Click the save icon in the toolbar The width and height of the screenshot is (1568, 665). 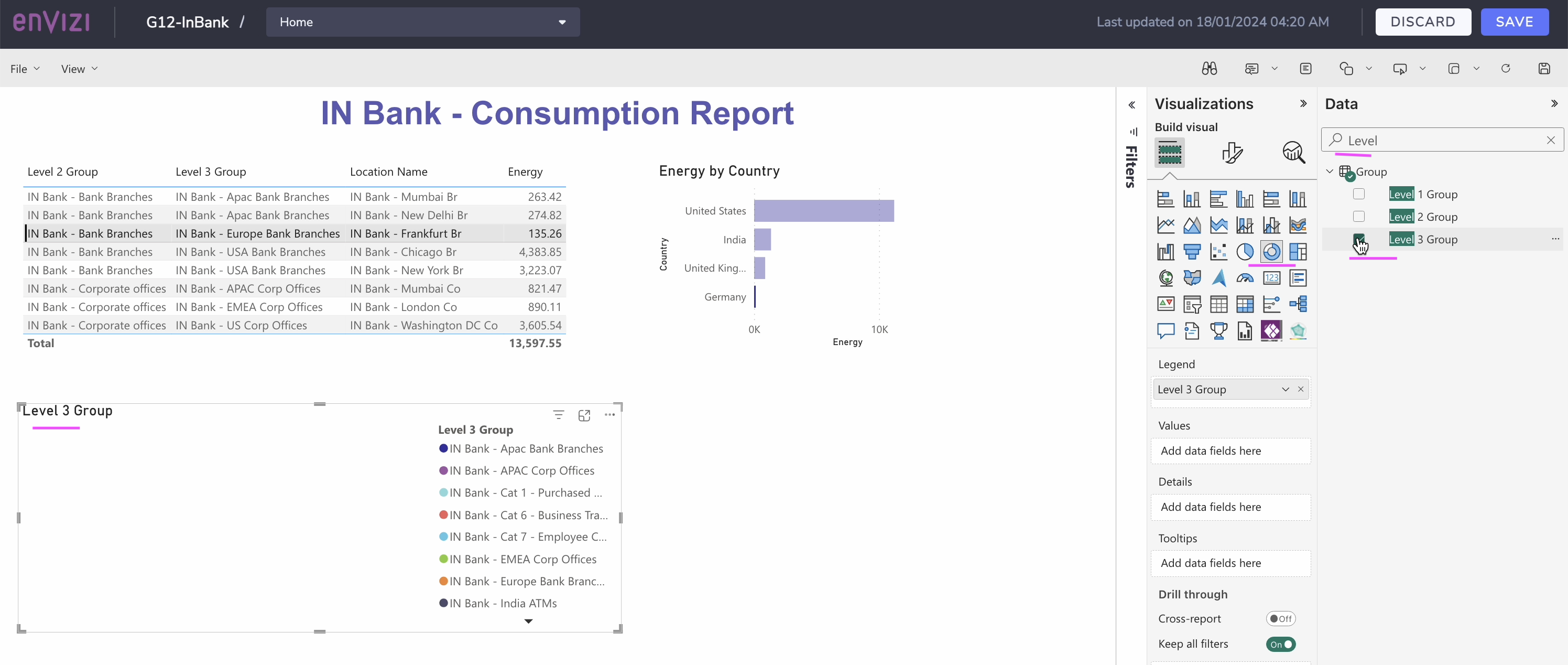point(1545,68)
